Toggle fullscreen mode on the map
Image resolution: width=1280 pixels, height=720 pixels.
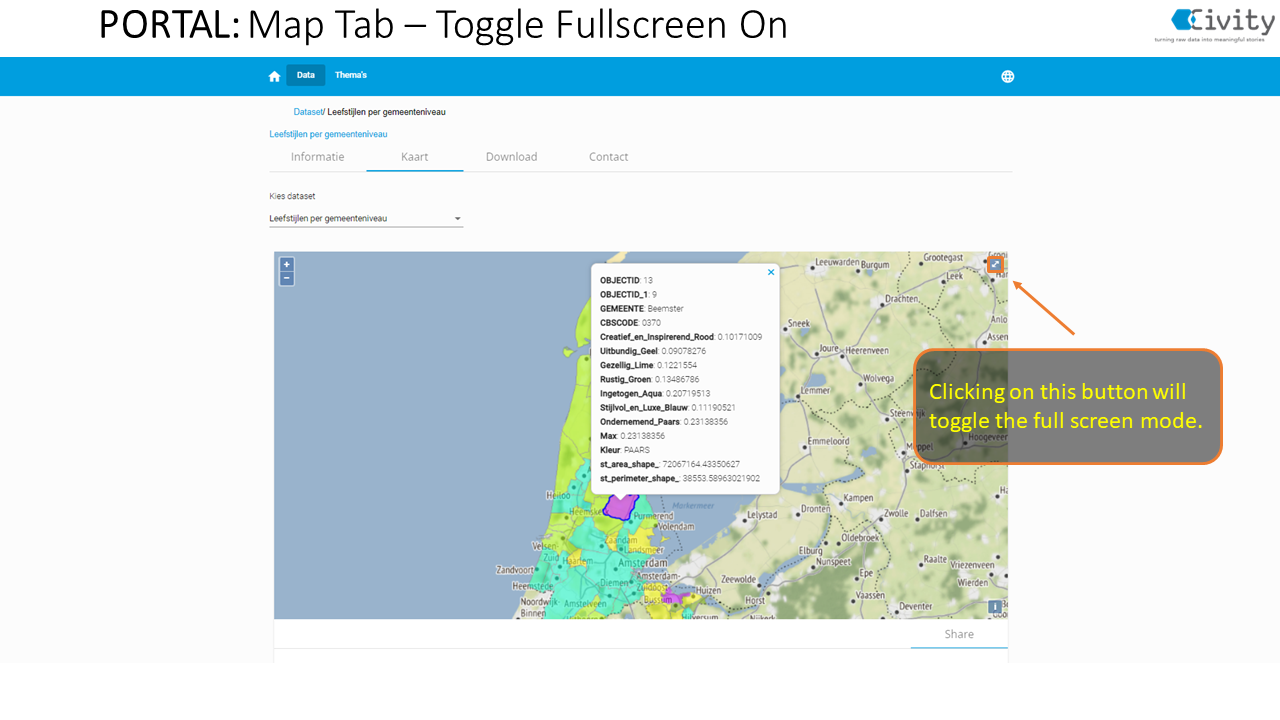[995, 265]
